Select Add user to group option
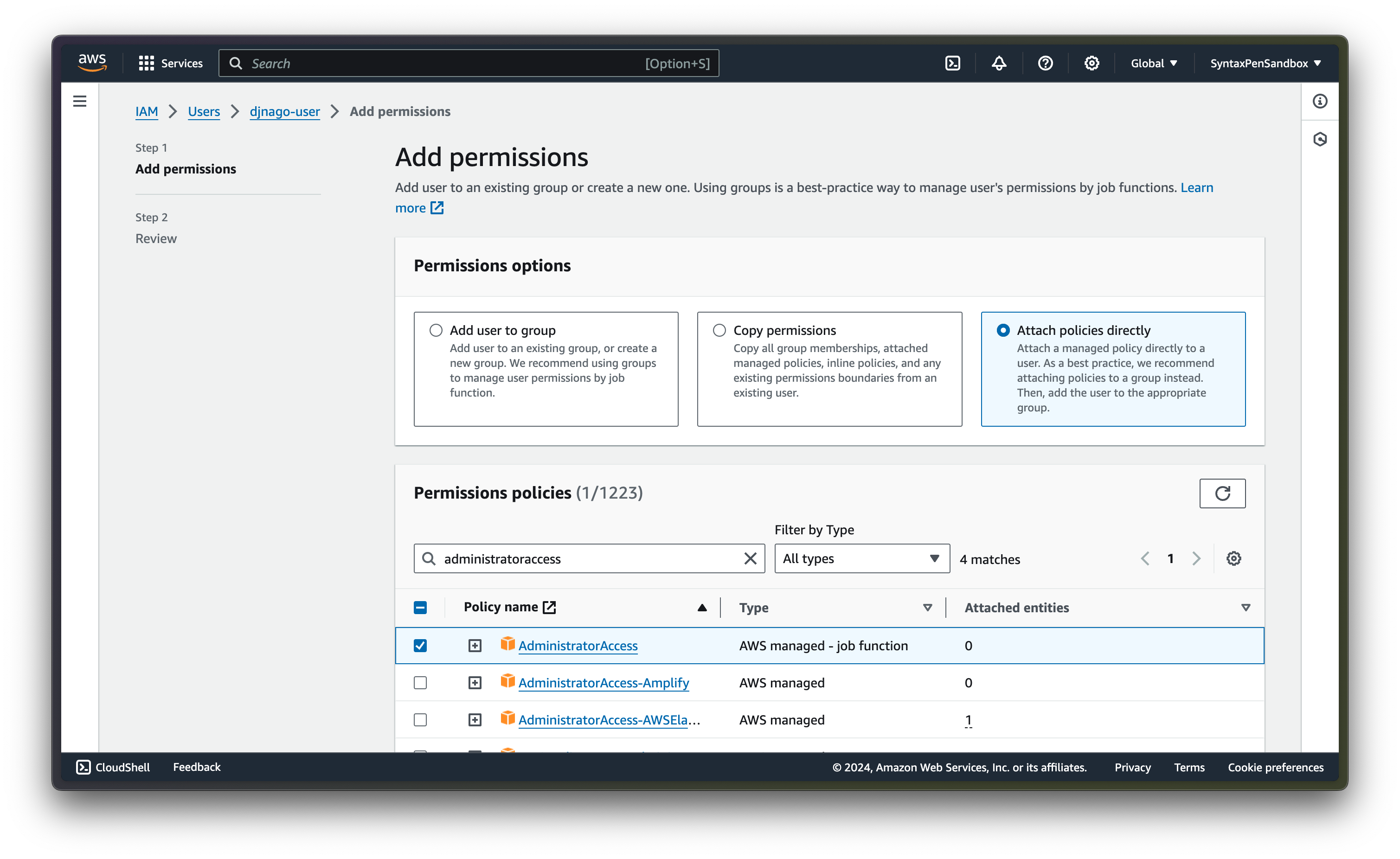This screenshot has height=859, width=1400. (x=436, y=330)
